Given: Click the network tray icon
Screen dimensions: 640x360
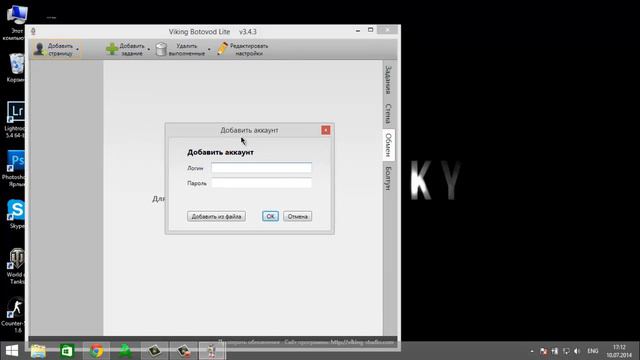Looking at the screenshot, I should [x=566, y=351].
